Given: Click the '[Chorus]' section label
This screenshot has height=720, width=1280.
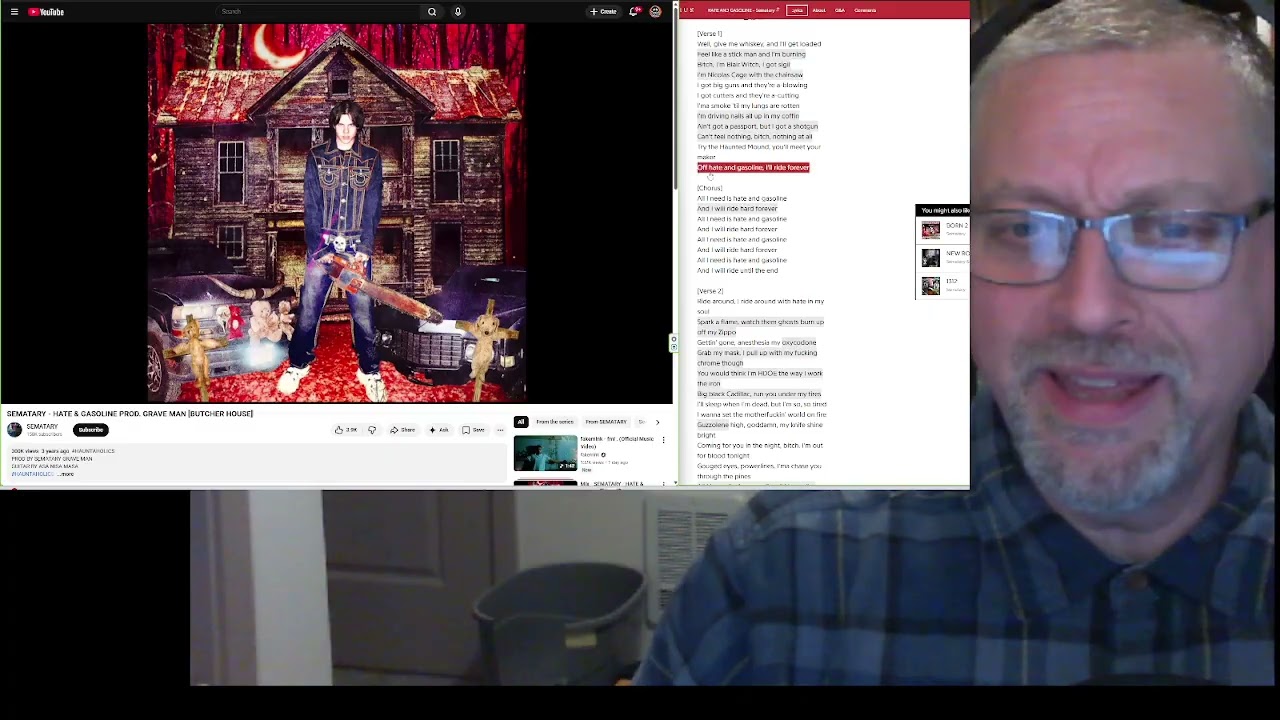Looking at the screenshot, I should pyautogui.click(x=709, y=188).
